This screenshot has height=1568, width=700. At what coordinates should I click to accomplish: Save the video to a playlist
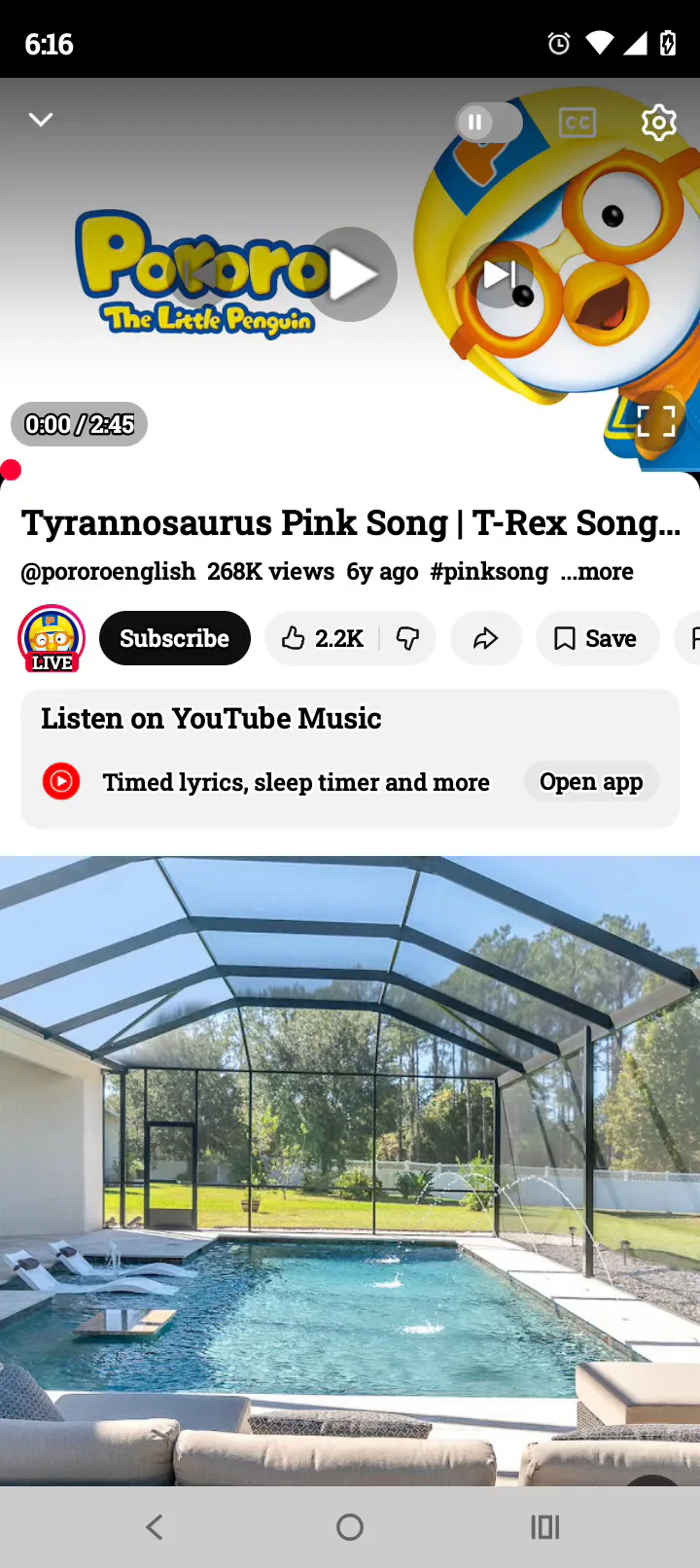(597, 638)
